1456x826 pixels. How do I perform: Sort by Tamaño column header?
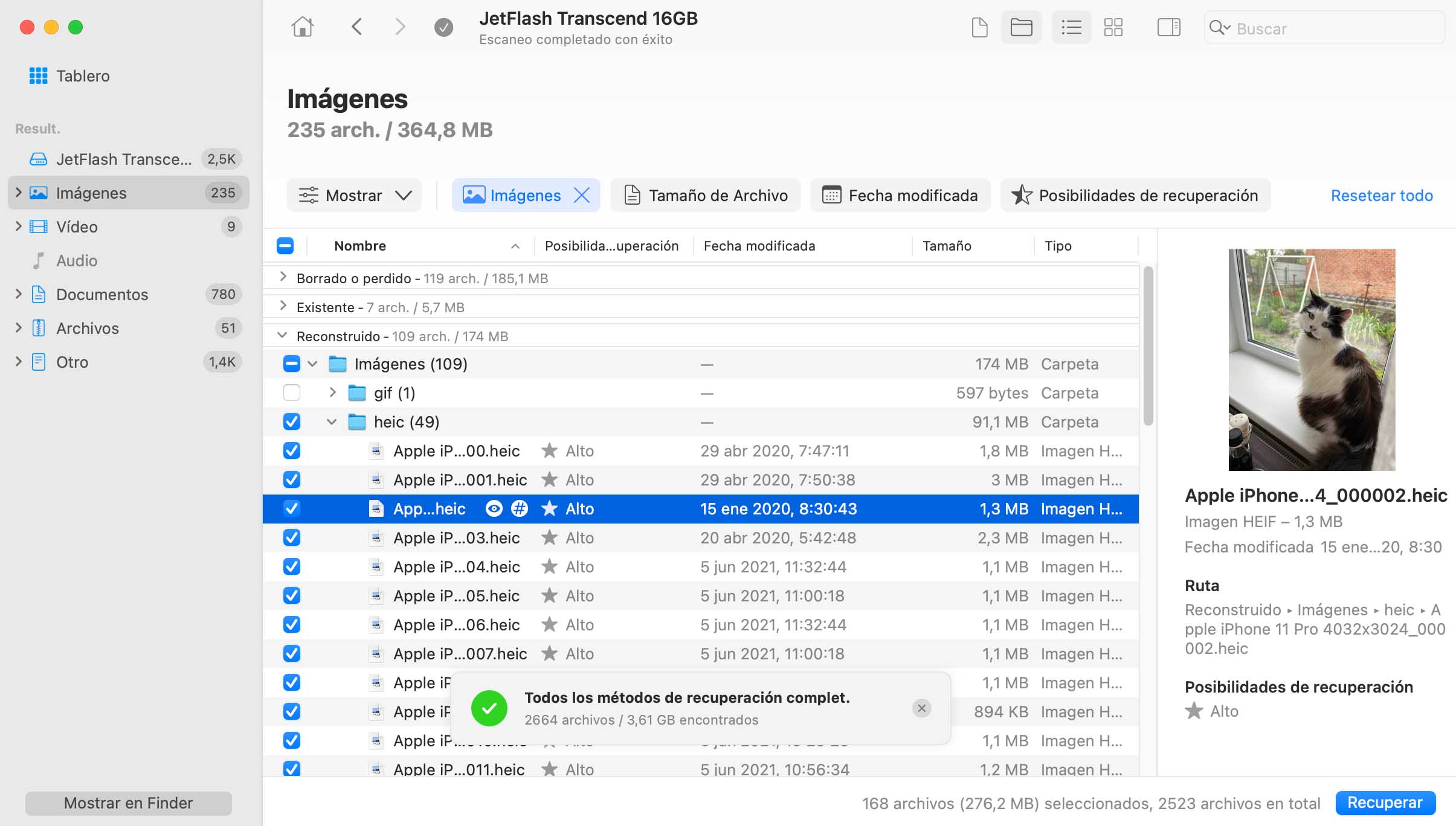947,246
